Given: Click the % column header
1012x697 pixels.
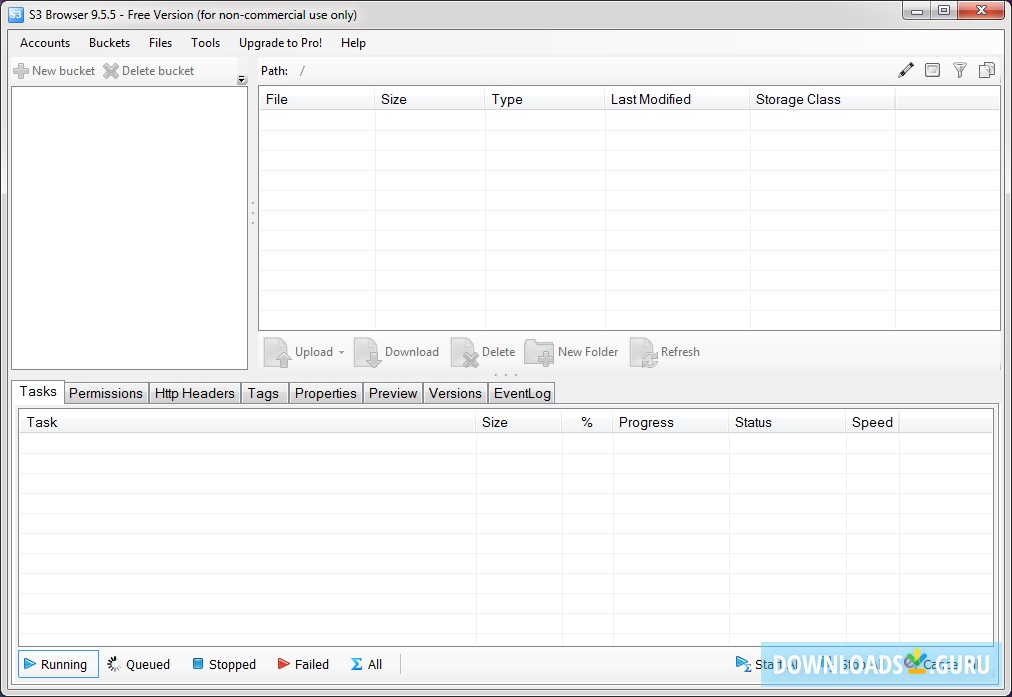Looking at the screenshot, I should [587, 422].
